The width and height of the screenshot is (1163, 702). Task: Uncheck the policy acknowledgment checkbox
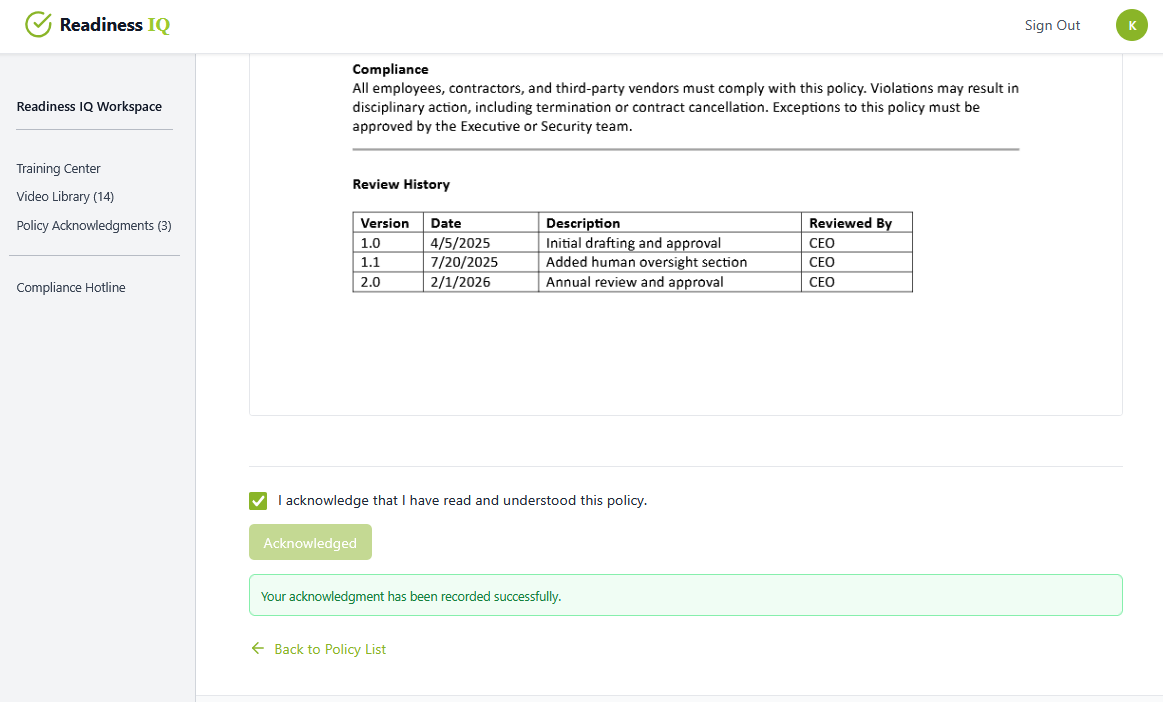pyautogui.click(x=258, y=500)
